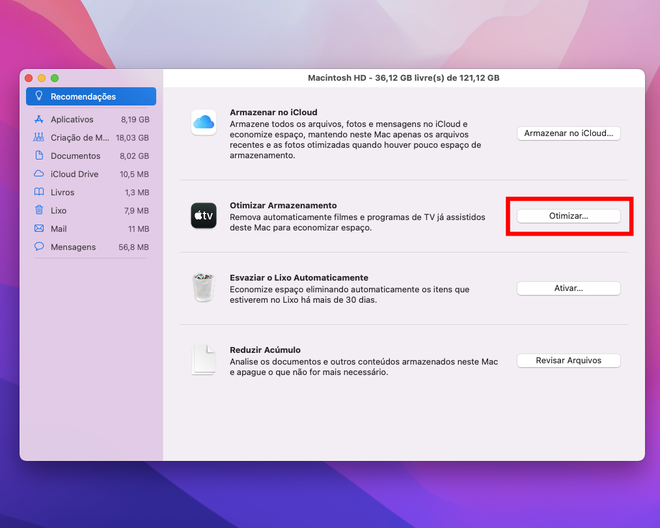The height and width of the screenshot is (528, 660).
Task: Click the Reduzir Acúmulo heading
Action: click(x=265, y=350)
